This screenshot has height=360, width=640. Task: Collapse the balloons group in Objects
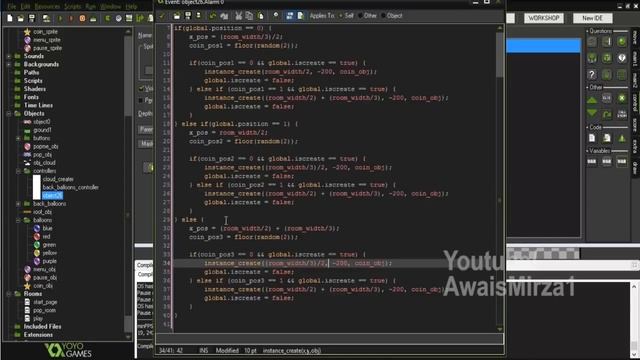pos(18,220)
